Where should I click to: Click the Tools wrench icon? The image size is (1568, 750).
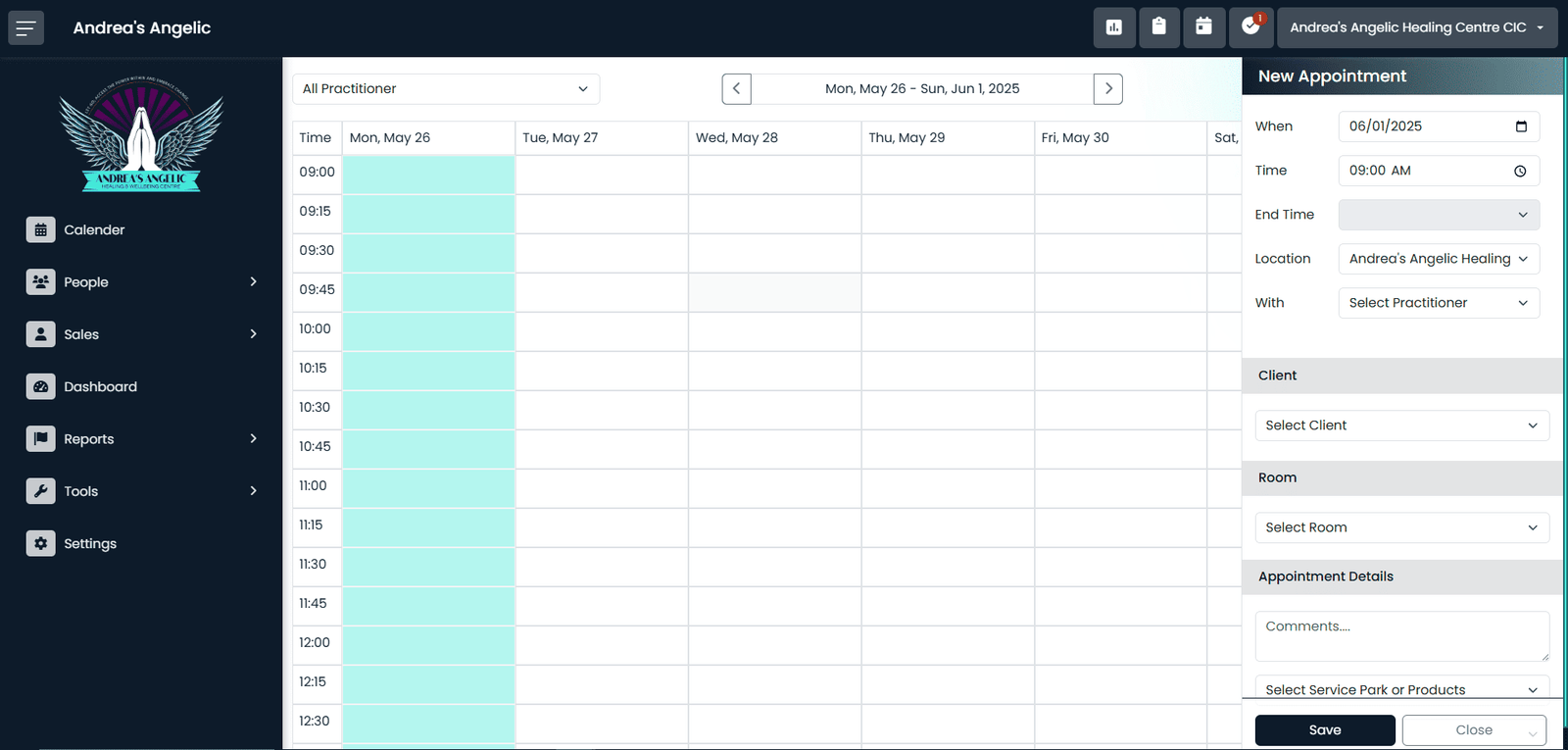click(x=40, y=491)
